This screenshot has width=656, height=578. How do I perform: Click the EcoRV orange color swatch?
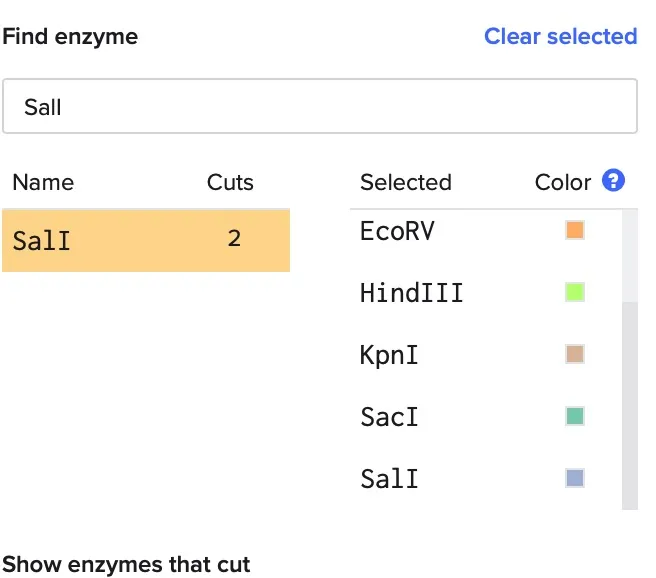(x=575, y=231)
